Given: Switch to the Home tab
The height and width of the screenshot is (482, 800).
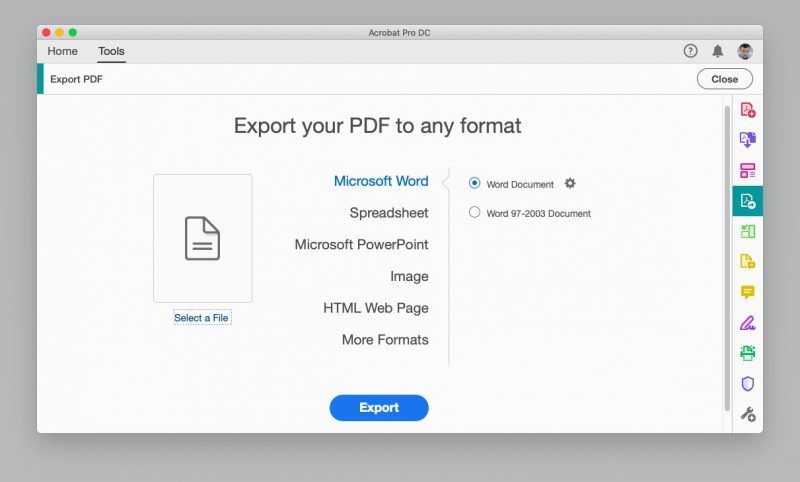Looking at the screenshot, I should [62, 51].
